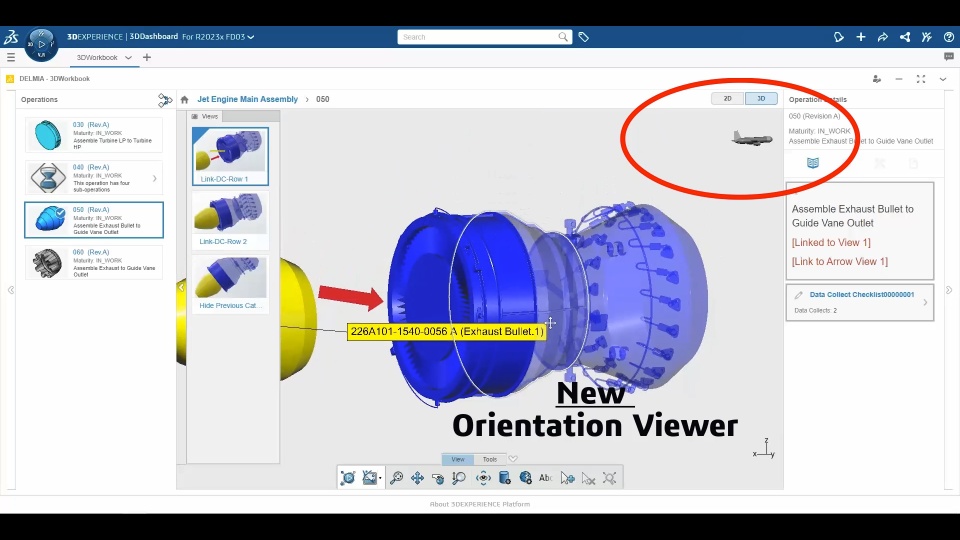Viewport: 960px width, 540px height.
Task: Select the Zoom tool in the bottom toolbar
Action: tap(397, 478)
